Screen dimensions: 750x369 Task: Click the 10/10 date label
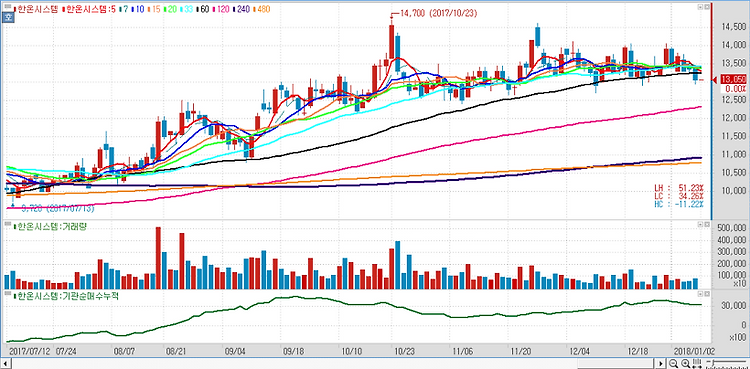point(352,351)
